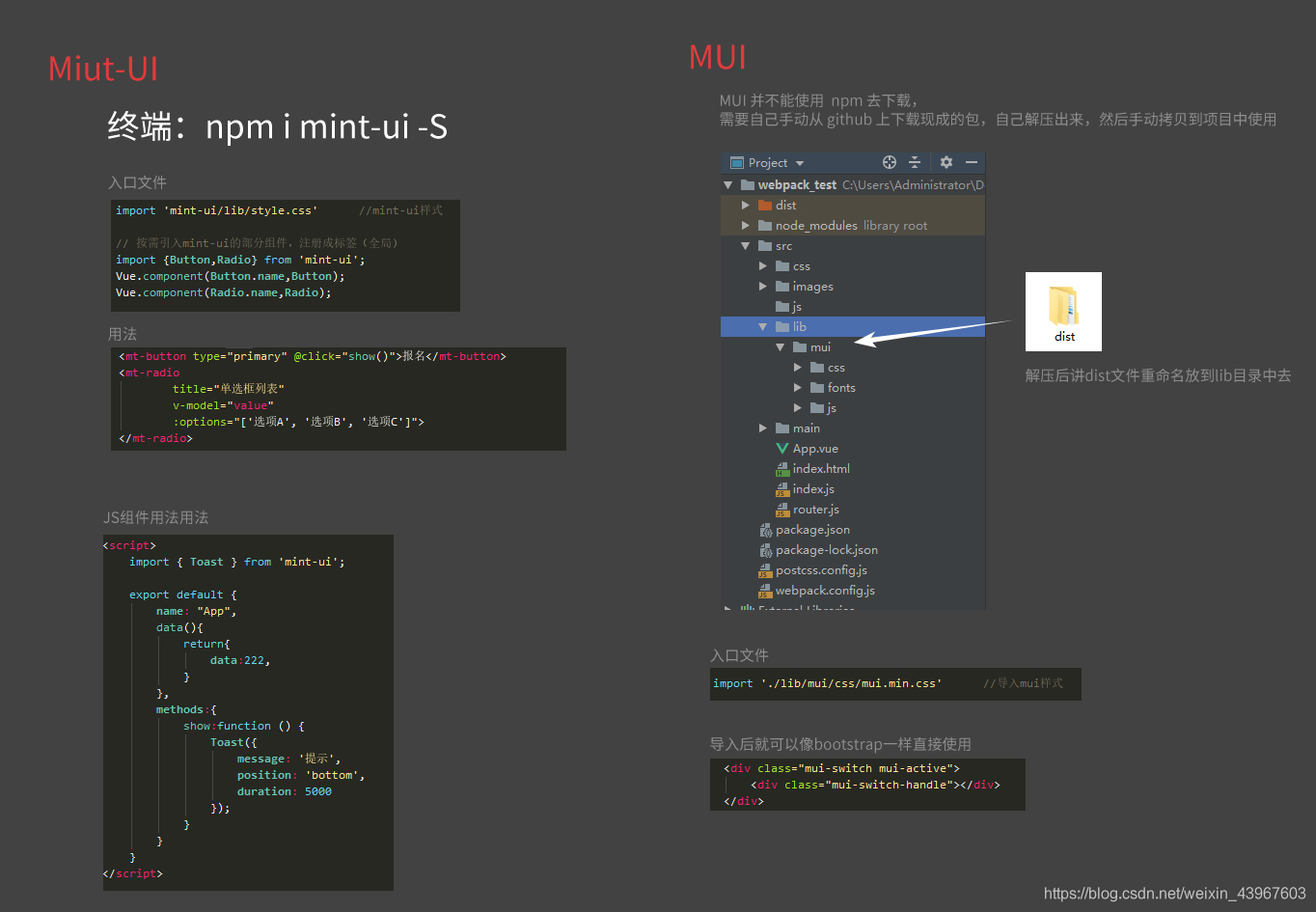
Task: Click the 'mui-switch mui-active' div line
Action: (x=841, y=768)
